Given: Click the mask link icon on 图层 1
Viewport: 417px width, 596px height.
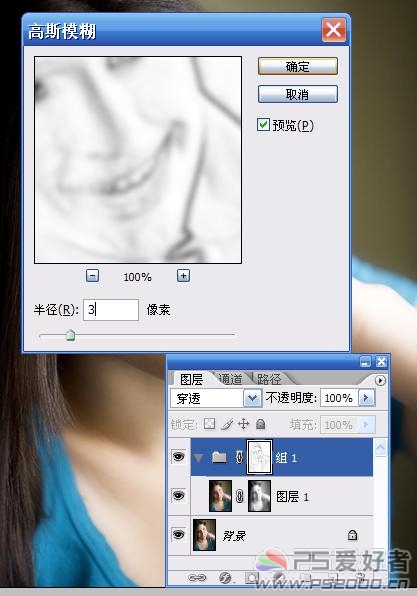Looking at the screenshot, I should coord(239,496).
